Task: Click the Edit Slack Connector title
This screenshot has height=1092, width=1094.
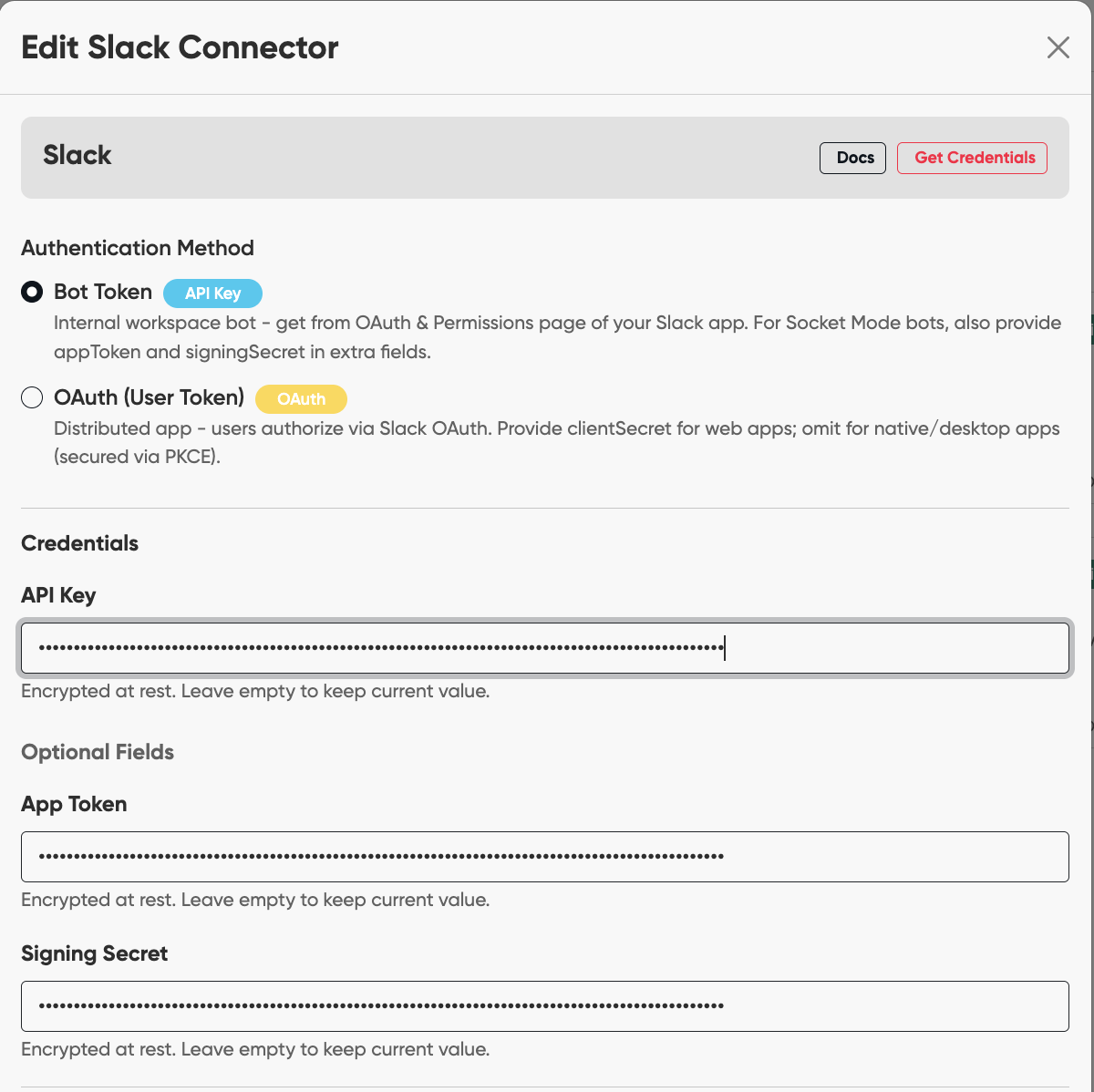Action: click(x=180, y=47)
